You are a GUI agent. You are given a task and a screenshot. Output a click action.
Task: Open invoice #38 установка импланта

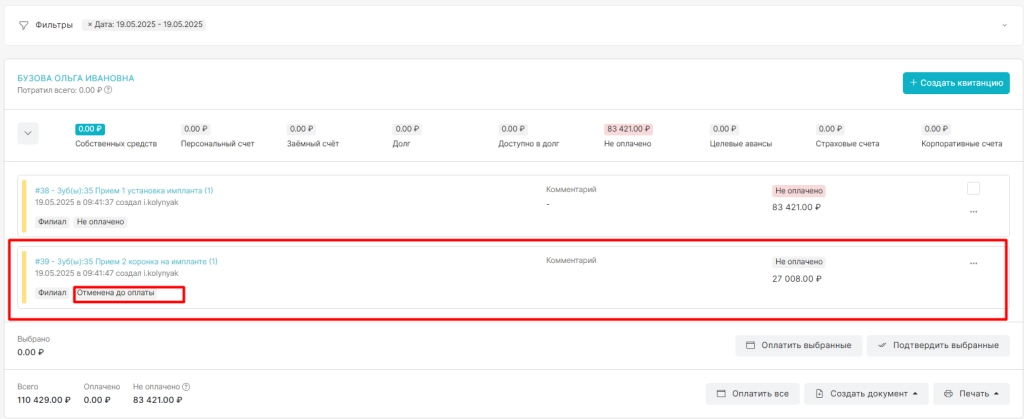(x=124, y=191)
